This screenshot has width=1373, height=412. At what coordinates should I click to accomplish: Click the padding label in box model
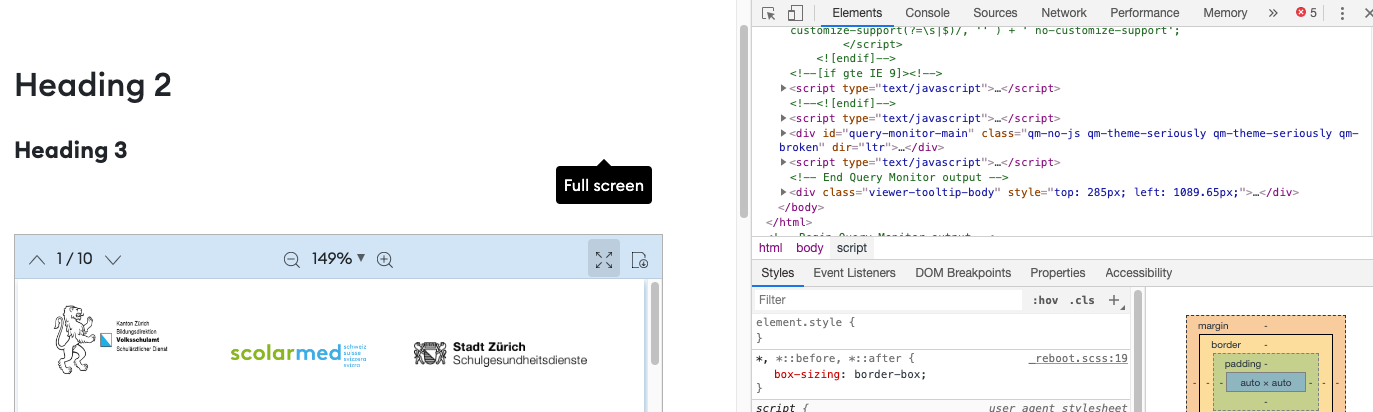(x=1242, y=364)
